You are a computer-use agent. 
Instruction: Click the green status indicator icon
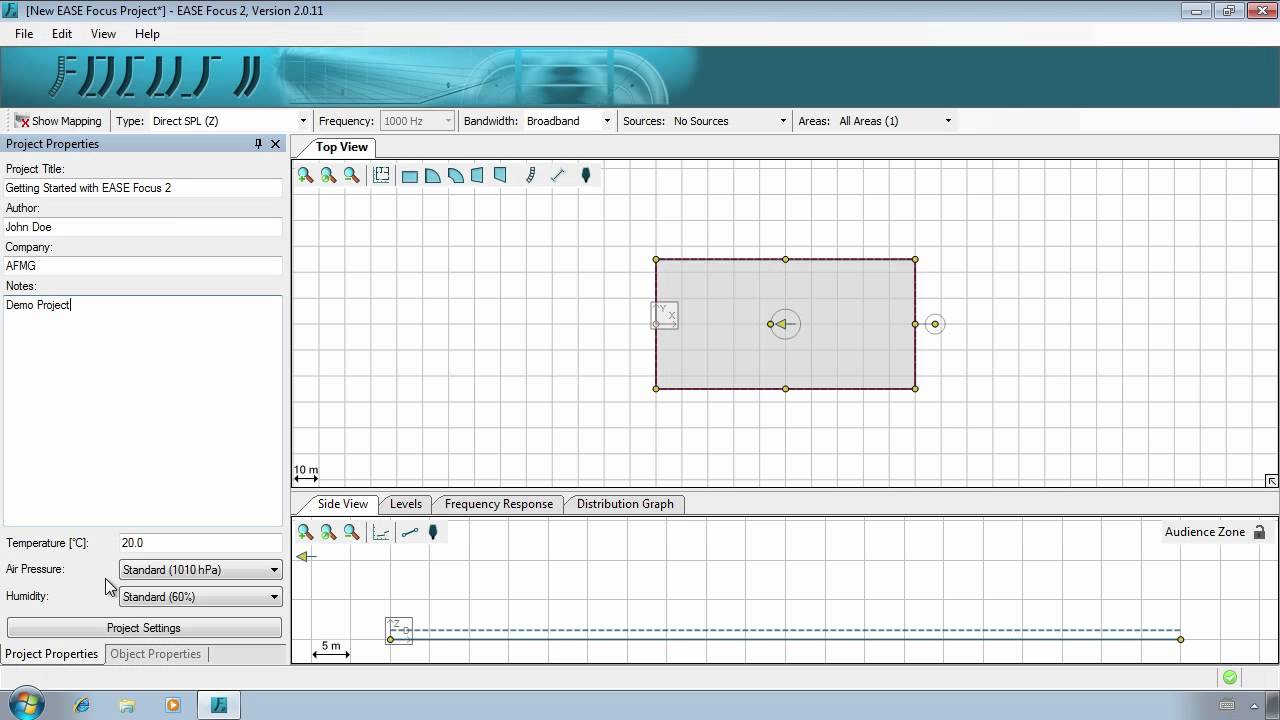1230,677
